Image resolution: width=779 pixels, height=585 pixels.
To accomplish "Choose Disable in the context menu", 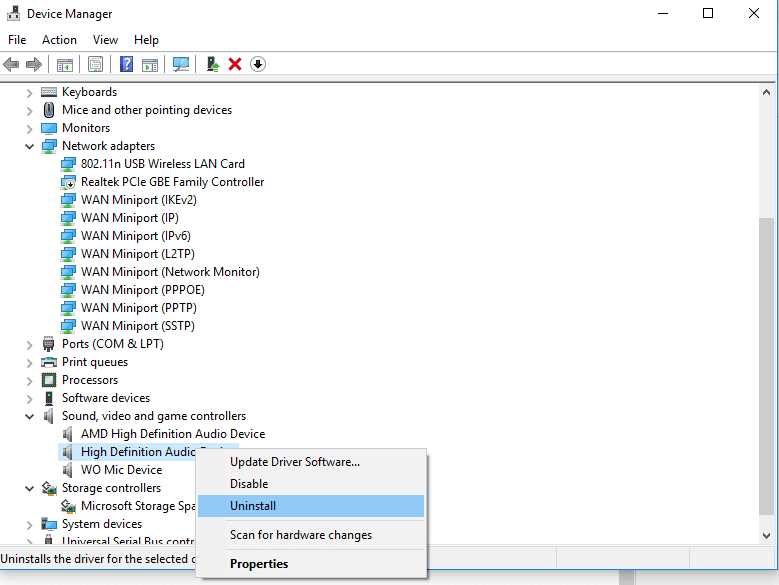I will pos(311,484).
